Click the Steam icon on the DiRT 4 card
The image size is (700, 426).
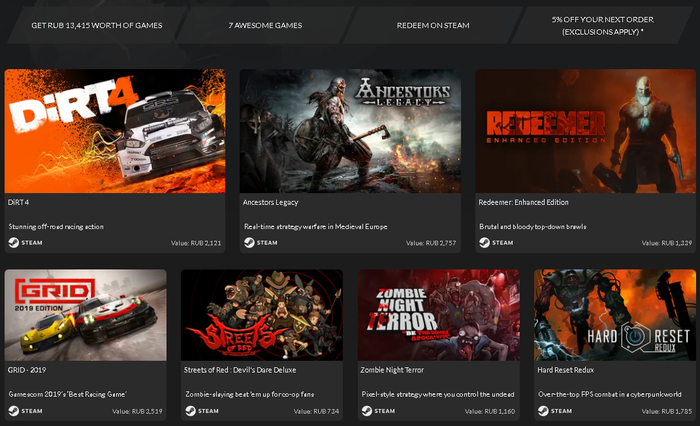tap(13, 242)
